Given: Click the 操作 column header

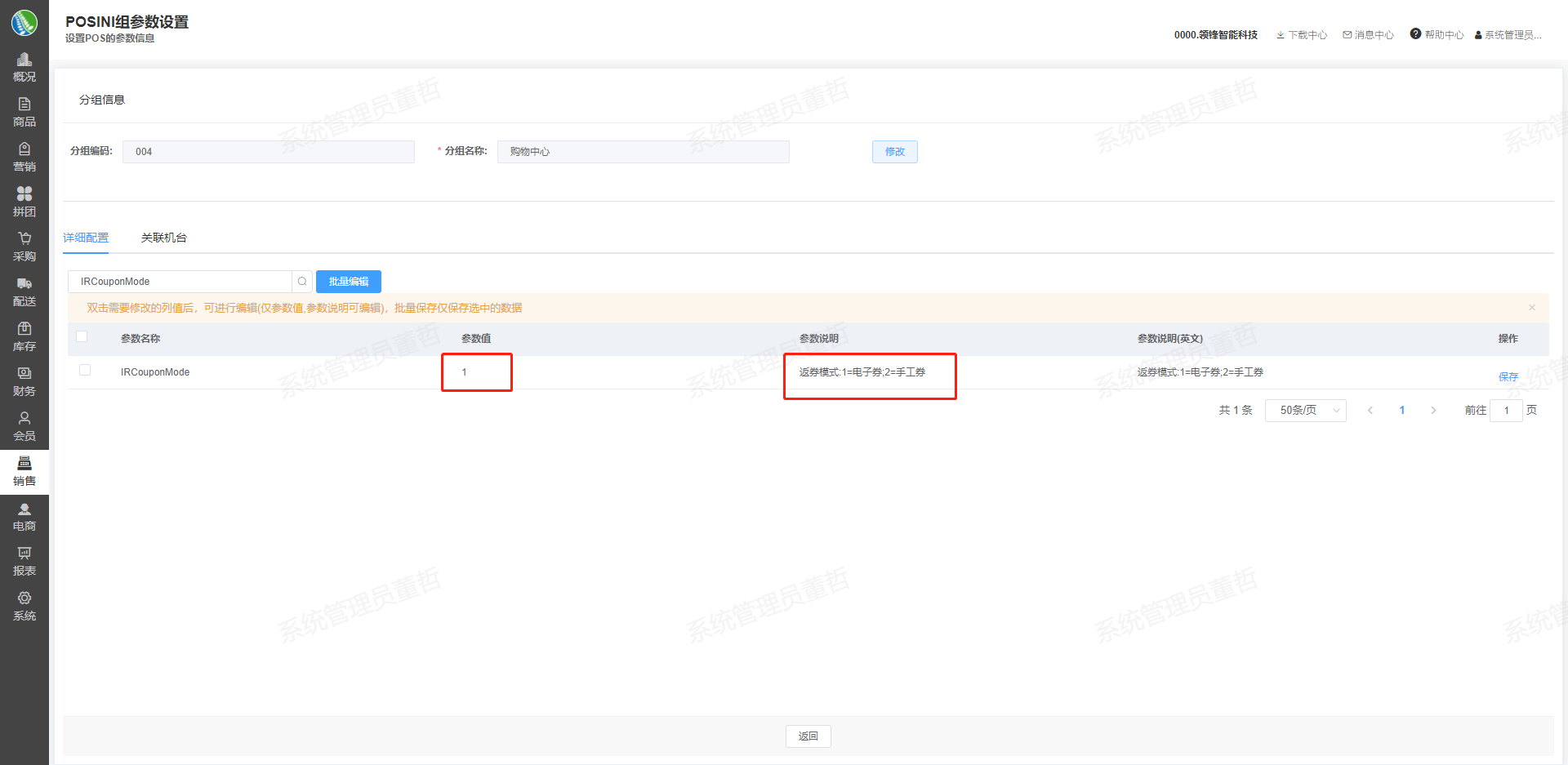Looking at the screenshot, I should point(1508,339).
